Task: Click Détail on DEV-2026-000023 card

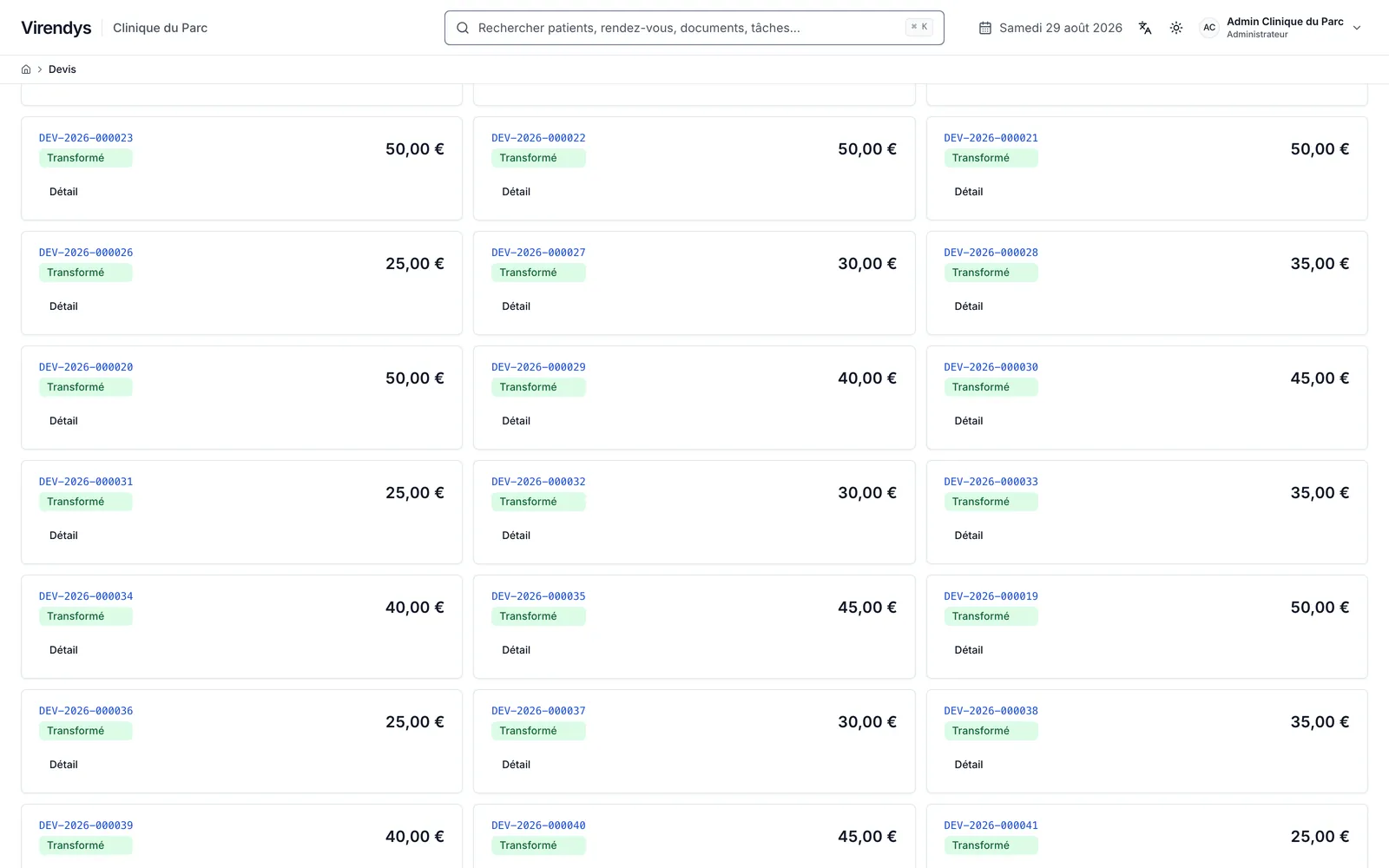Action: click(63, 192)
